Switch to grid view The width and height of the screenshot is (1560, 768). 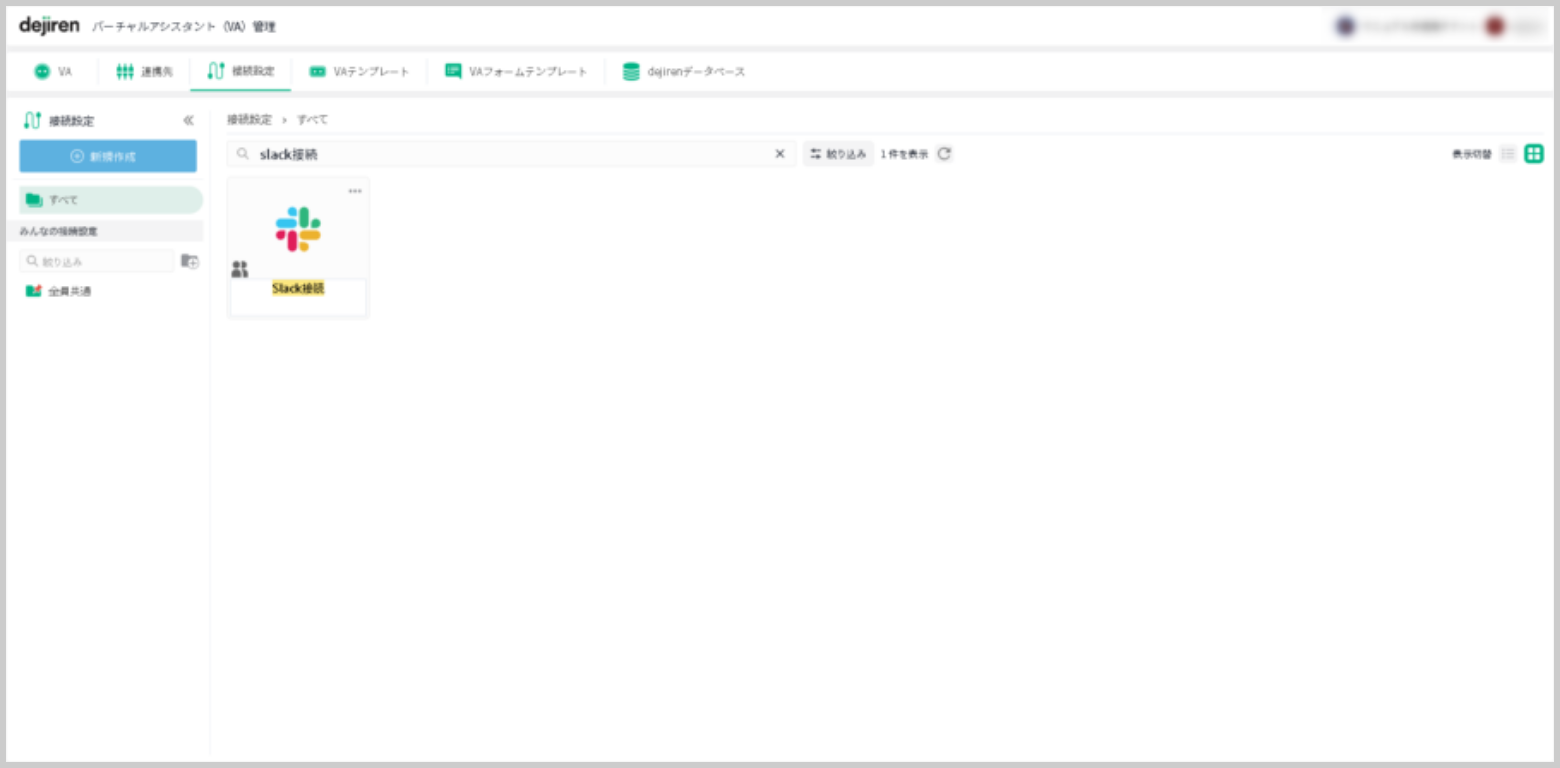(x=1534, y=154)
